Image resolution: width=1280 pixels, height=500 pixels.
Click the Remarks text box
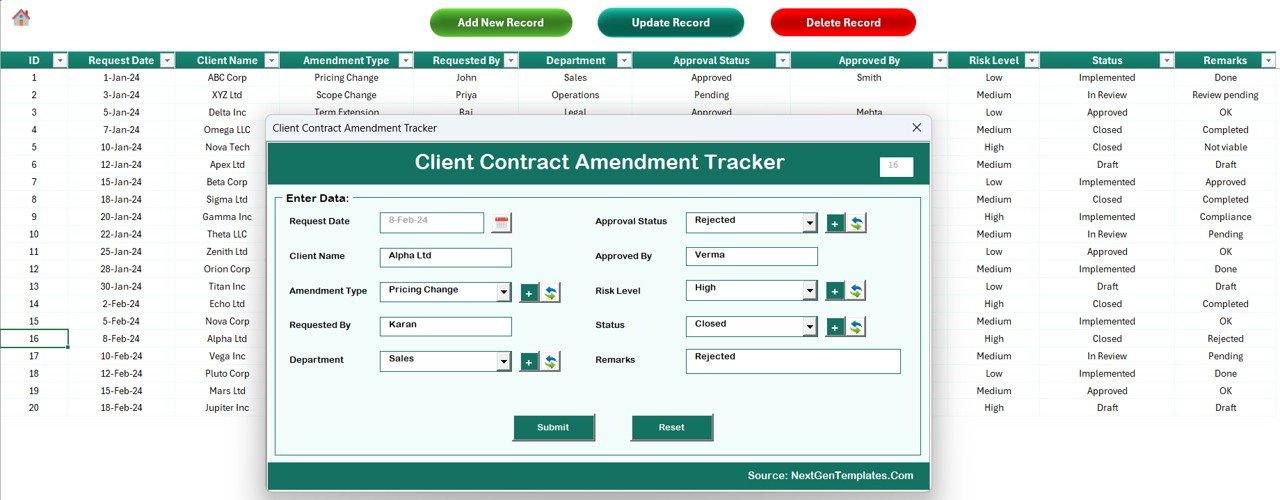(793, 361)
